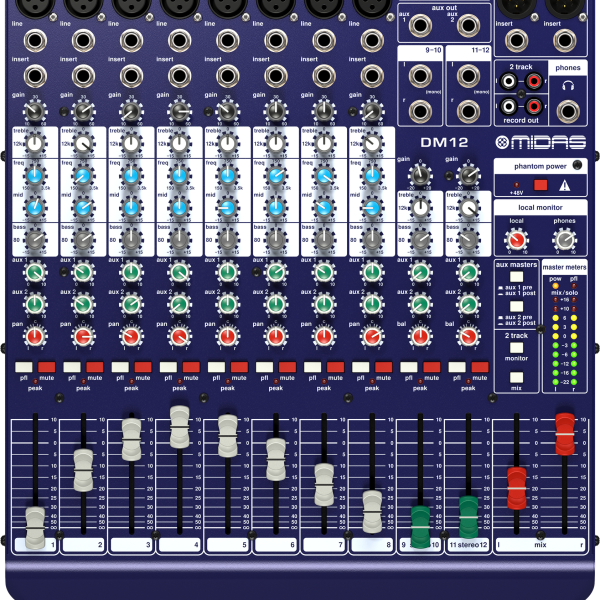Click the phones output jack
The height and width of the screenshot is (600, 600).
[568, 111]
